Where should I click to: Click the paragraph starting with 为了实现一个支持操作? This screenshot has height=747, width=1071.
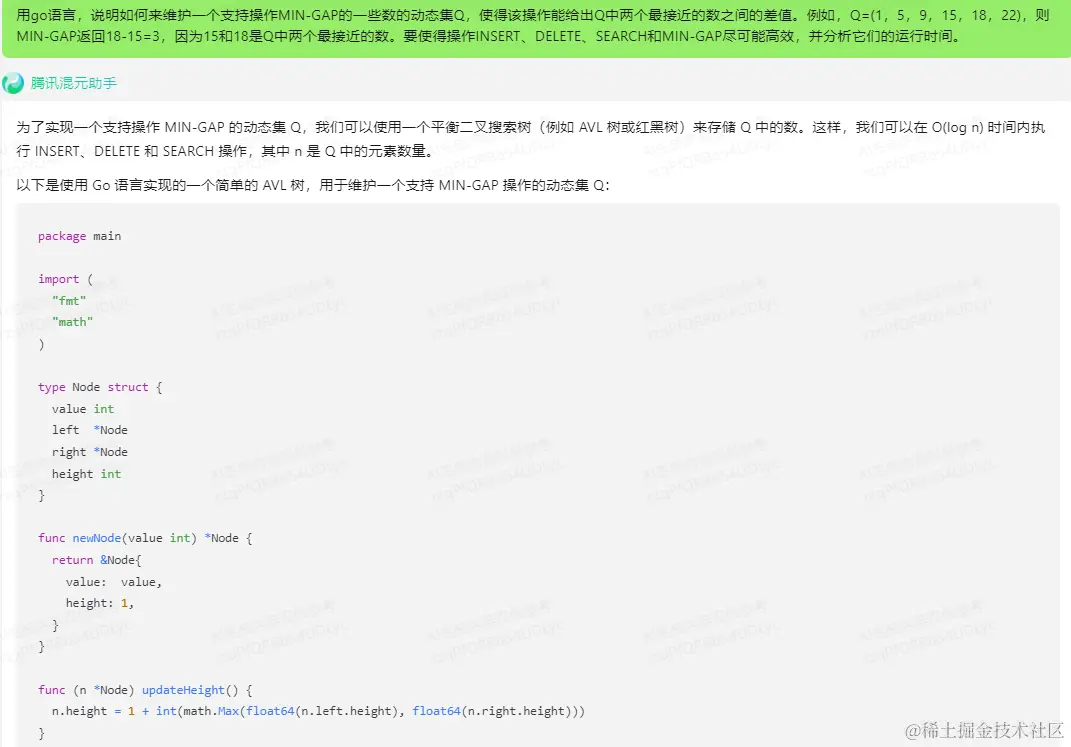tap(531, 139)
